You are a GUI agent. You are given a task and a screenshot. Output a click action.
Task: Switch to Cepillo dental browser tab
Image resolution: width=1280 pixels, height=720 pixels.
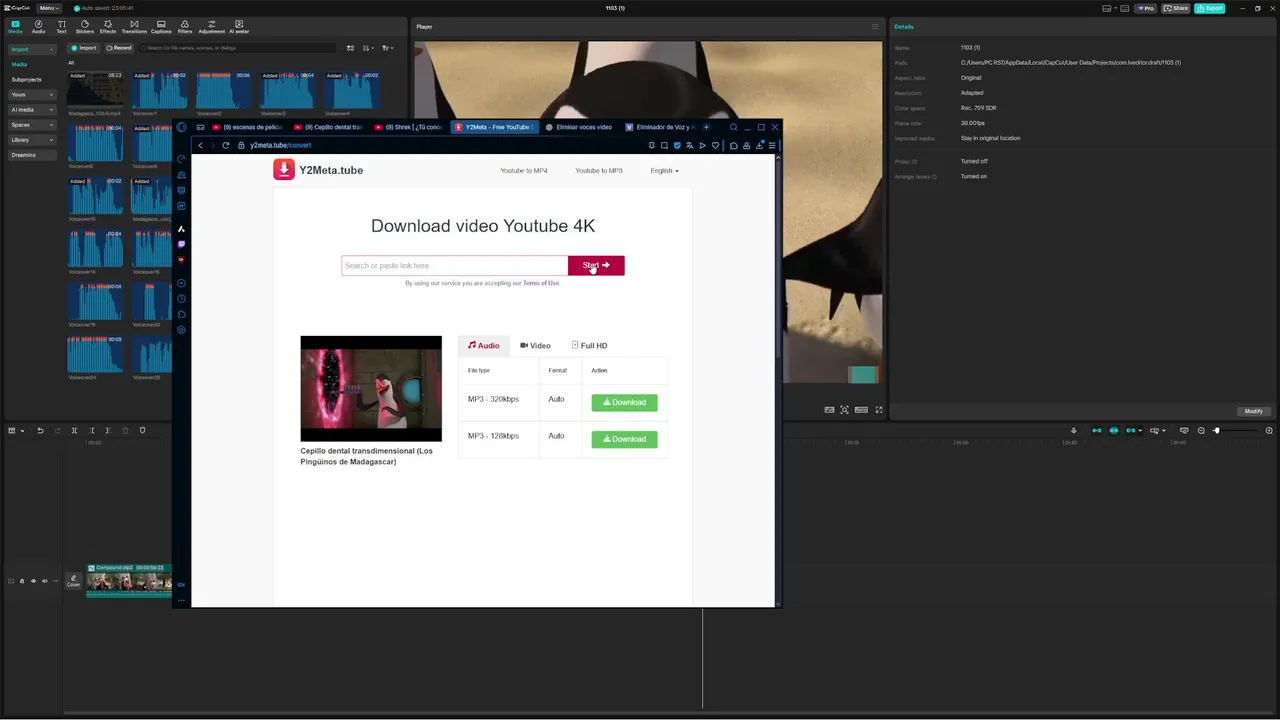click(329, 127)
